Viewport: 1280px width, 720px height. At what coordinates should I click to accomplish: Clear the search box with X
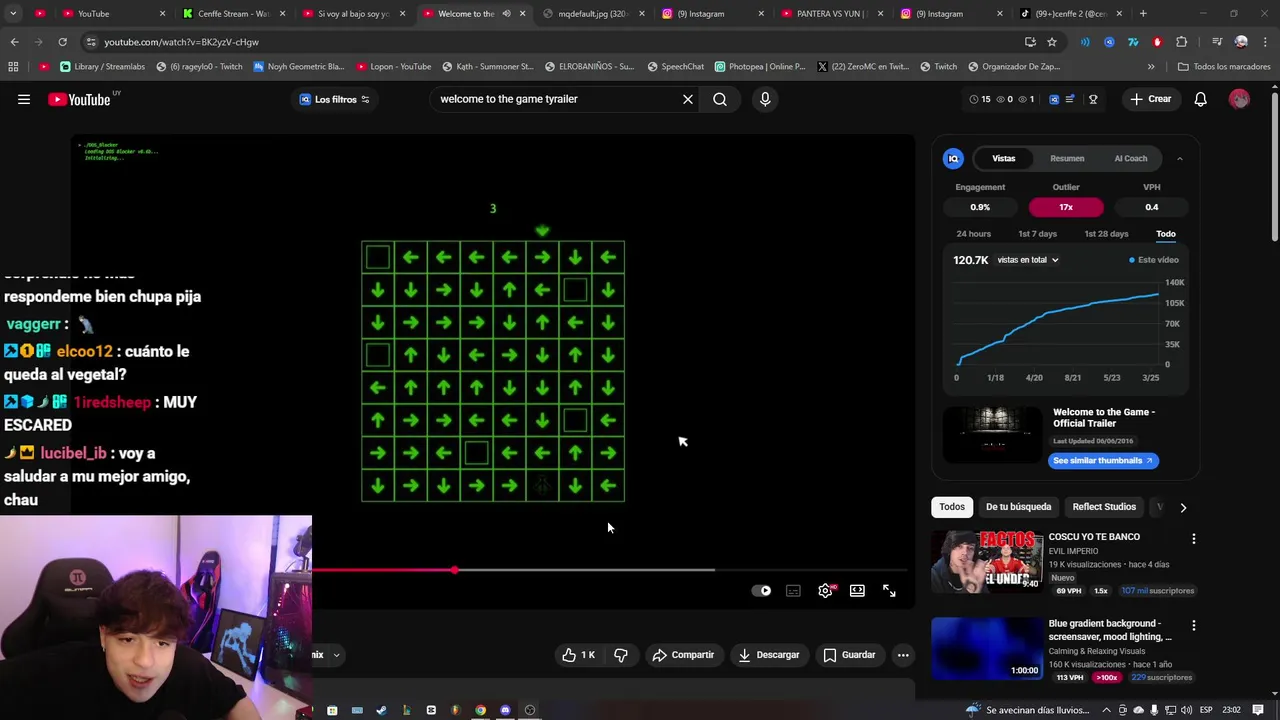[x=688, y=99]
